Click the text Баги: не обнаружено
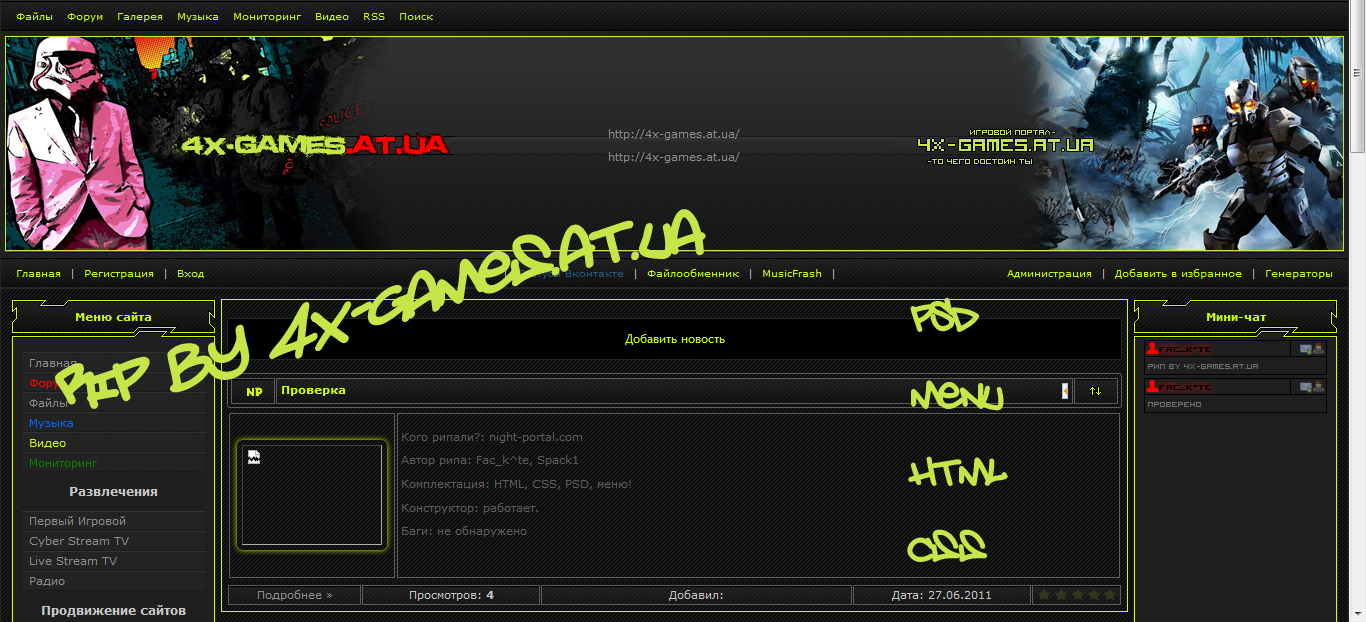 (x=463, y=531)
